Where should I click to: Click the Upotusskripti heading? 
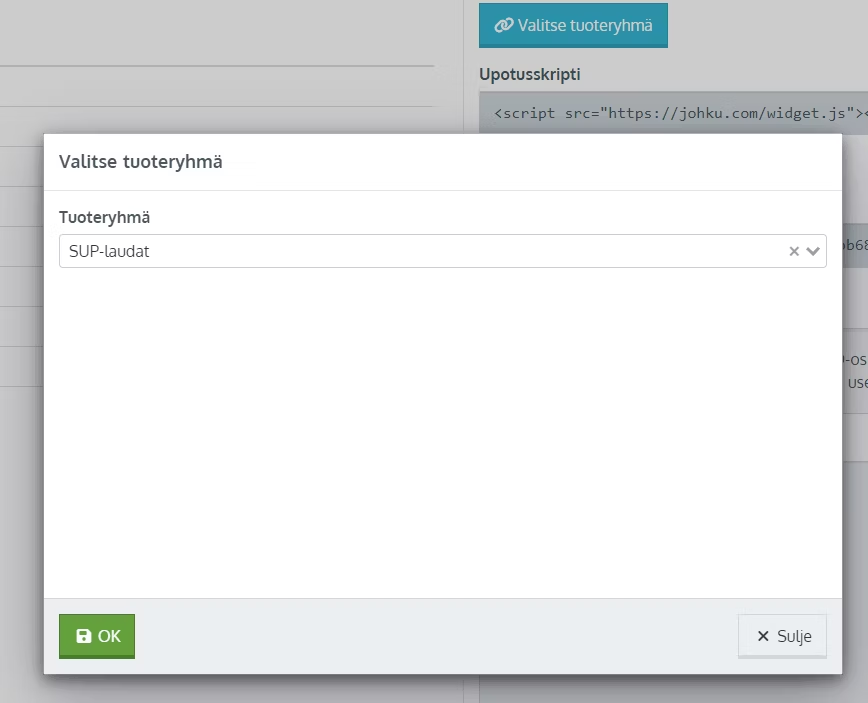pos(530,74)
